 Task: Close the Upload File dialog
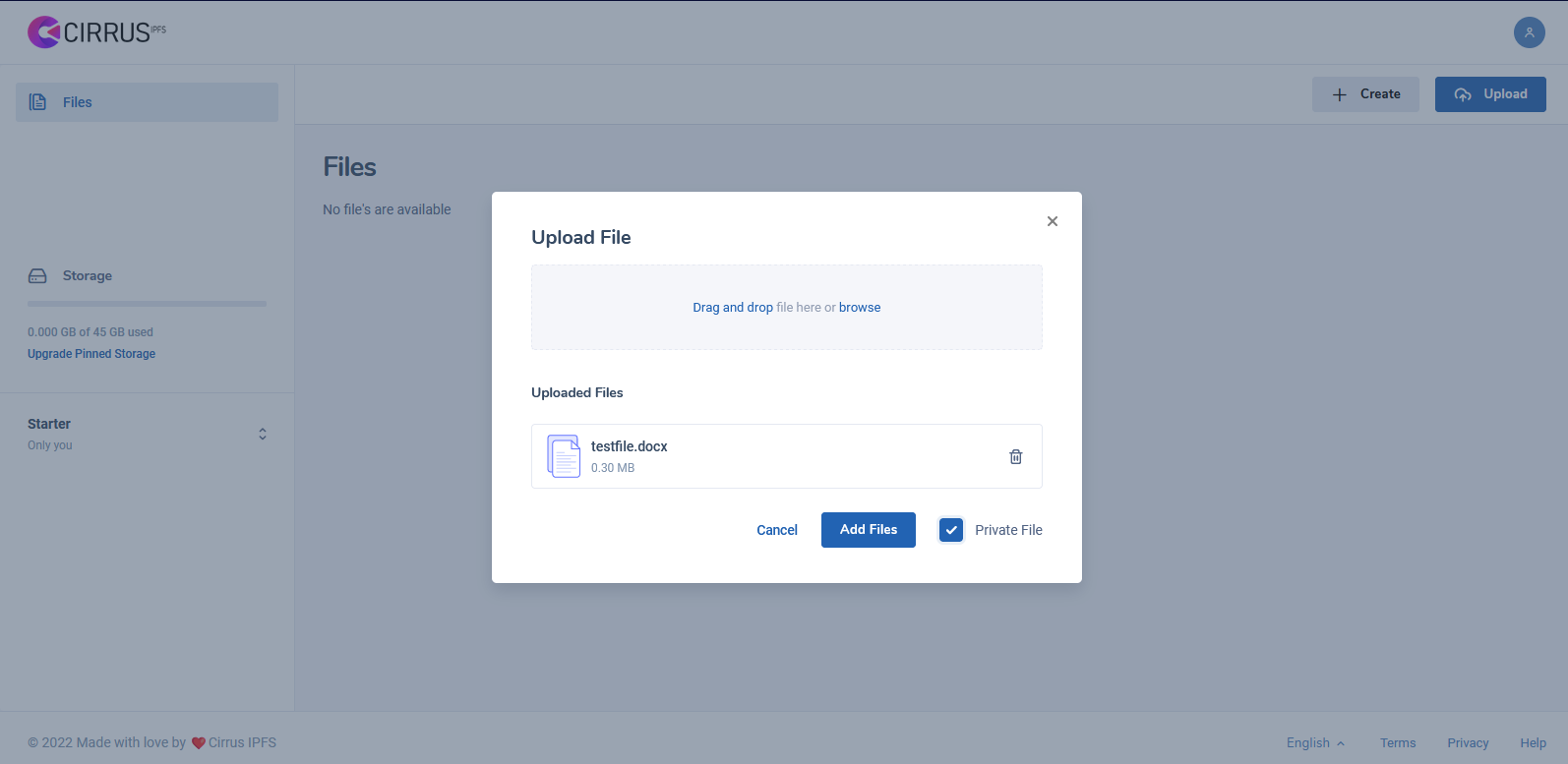1053,221
